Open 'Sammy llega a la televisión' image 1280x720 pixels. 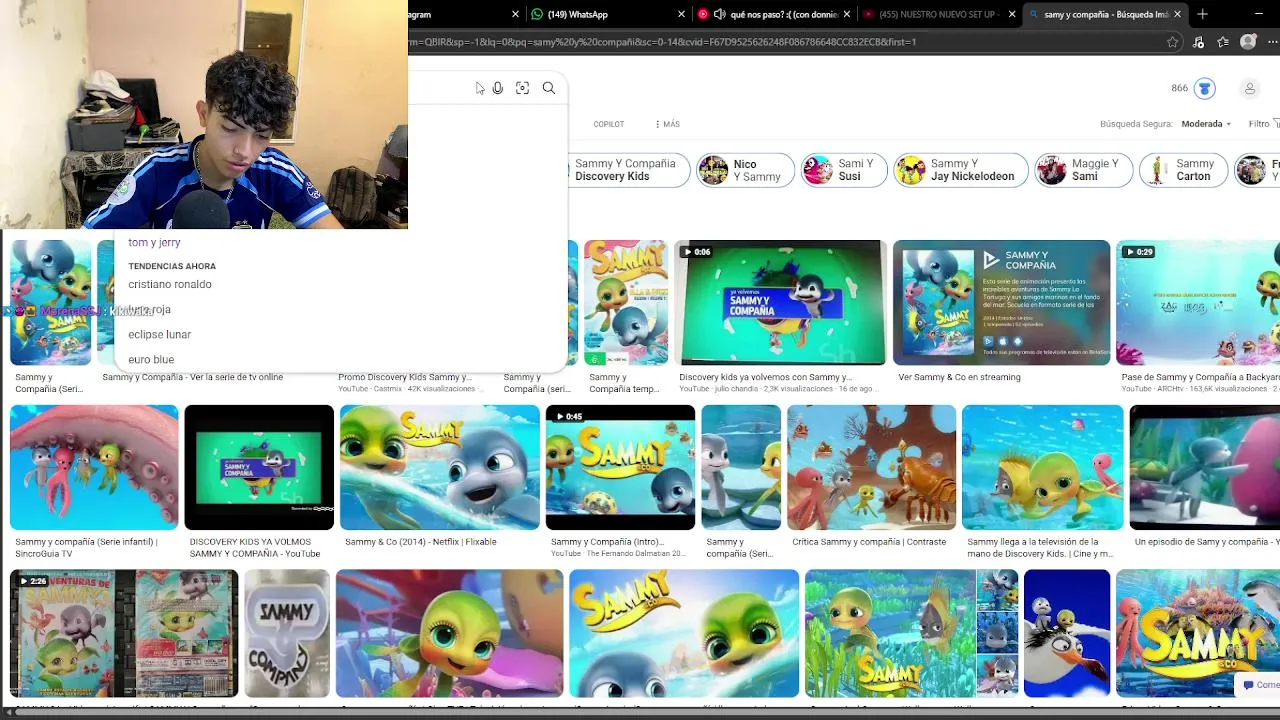pos(1043,467)
